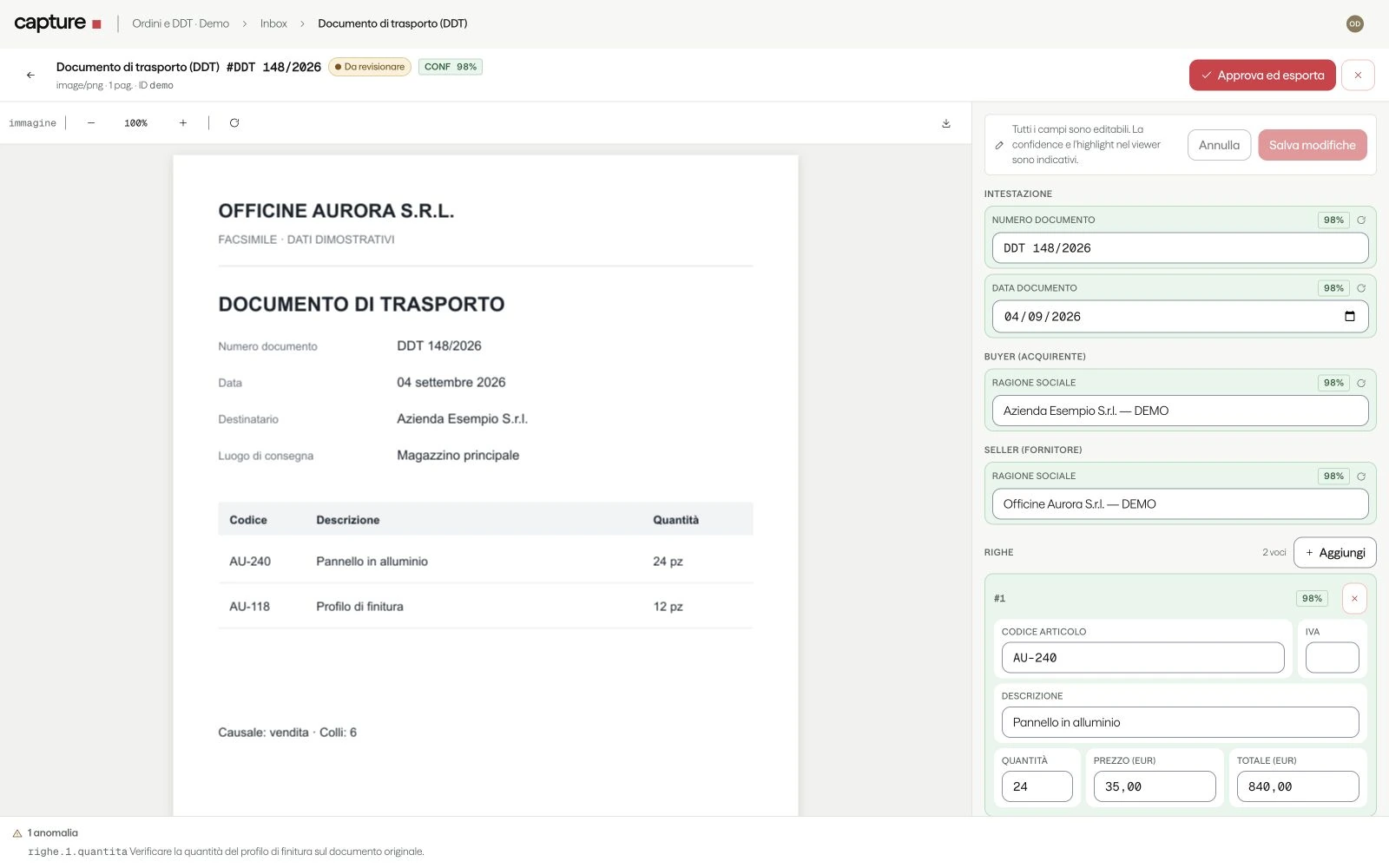
Task: Click Profilo di finitura in the document
Action: 359,607
